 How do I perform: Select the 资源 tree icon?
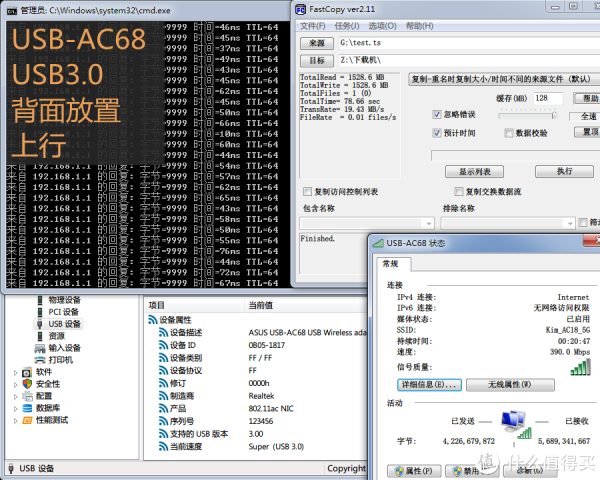point(40,336)
